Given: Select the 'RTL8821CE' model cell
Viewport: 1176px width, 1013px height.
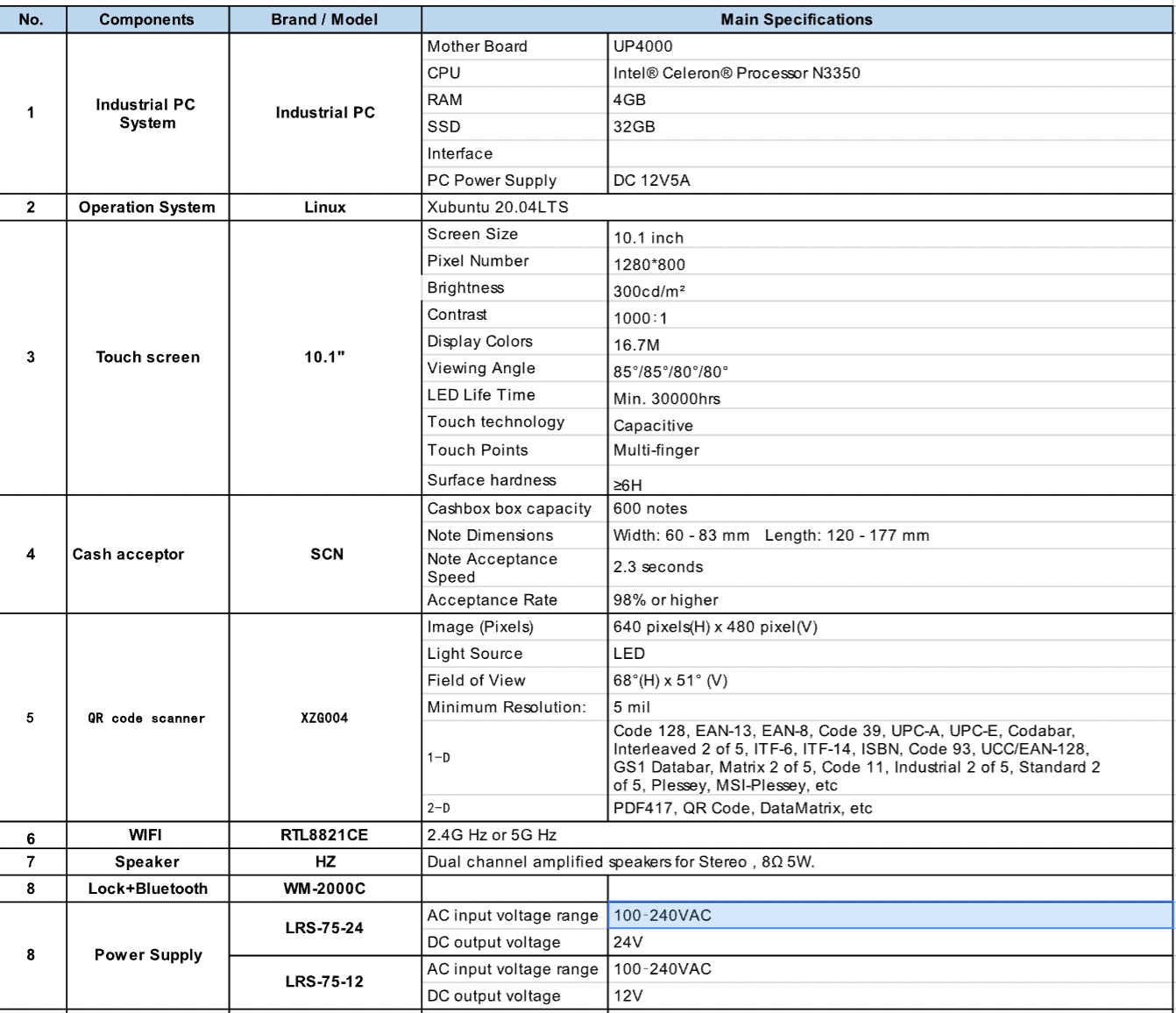Looking at the screenshot, I should [x=325, y=835].
